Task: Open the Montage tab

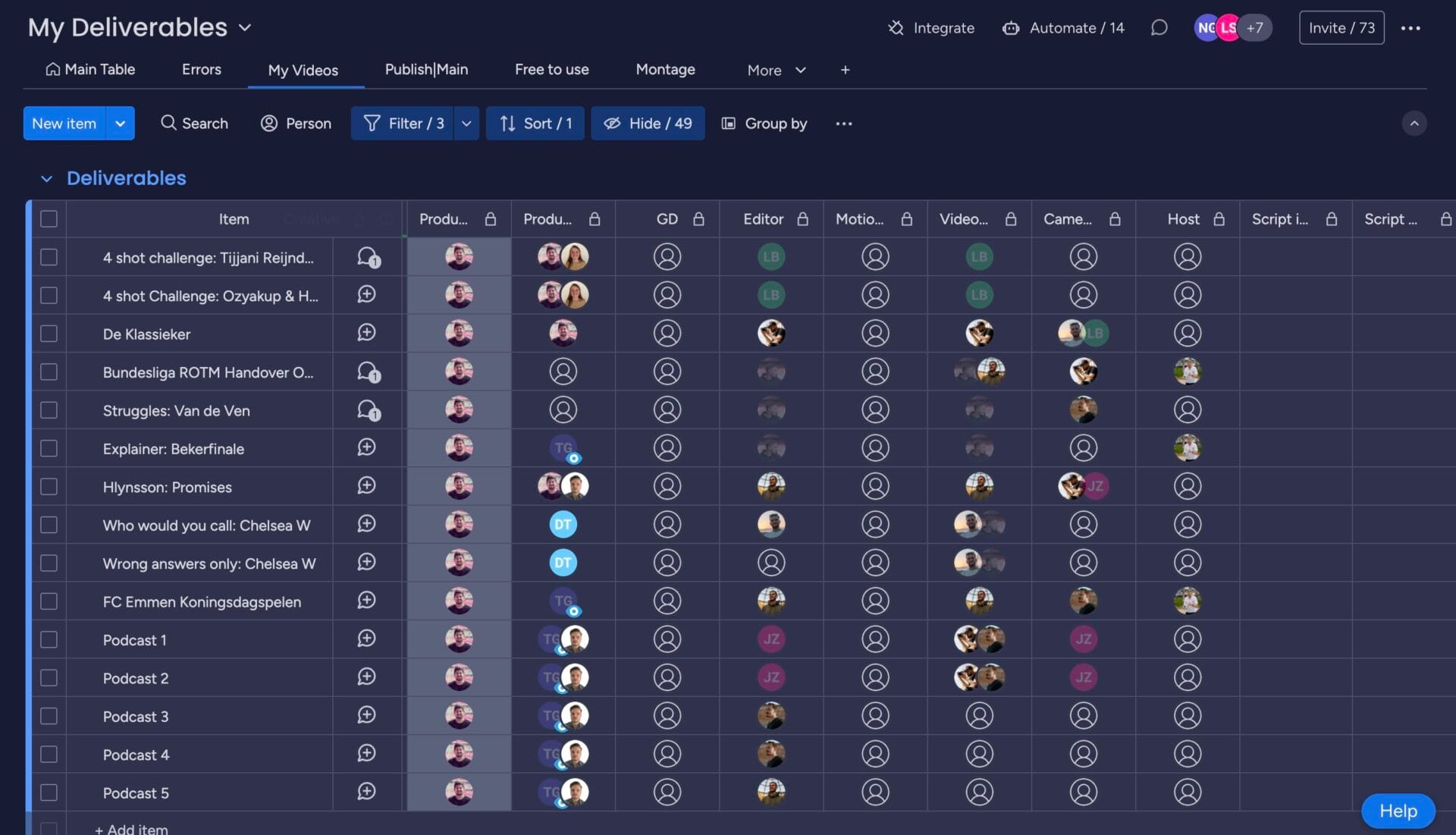Action: (x=665, y=70)
